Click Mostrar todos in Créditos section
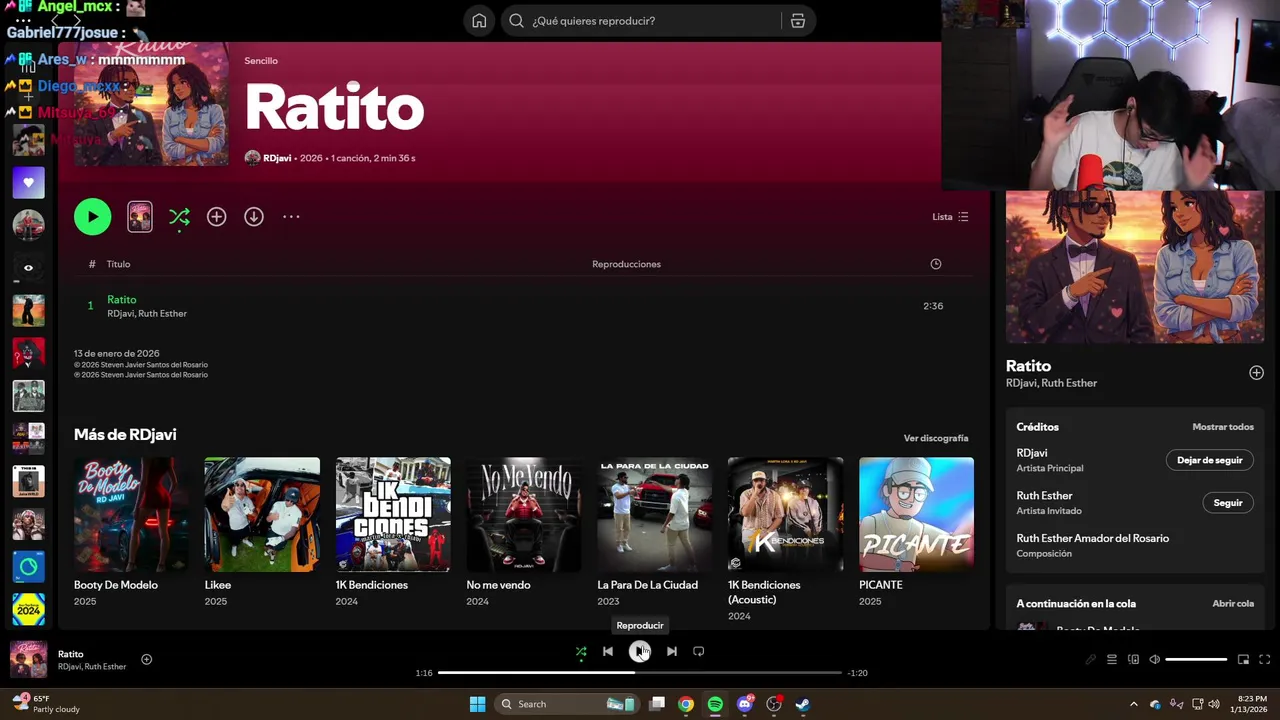 1222,427
